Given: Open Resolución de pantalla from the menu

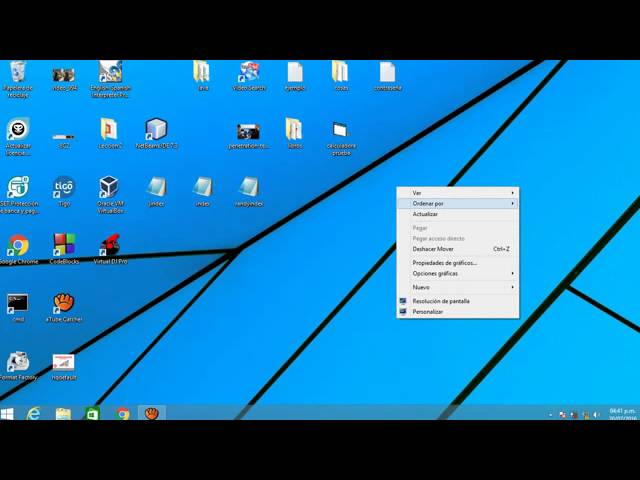Looking at the screenshot, I should tap(441, 301).
